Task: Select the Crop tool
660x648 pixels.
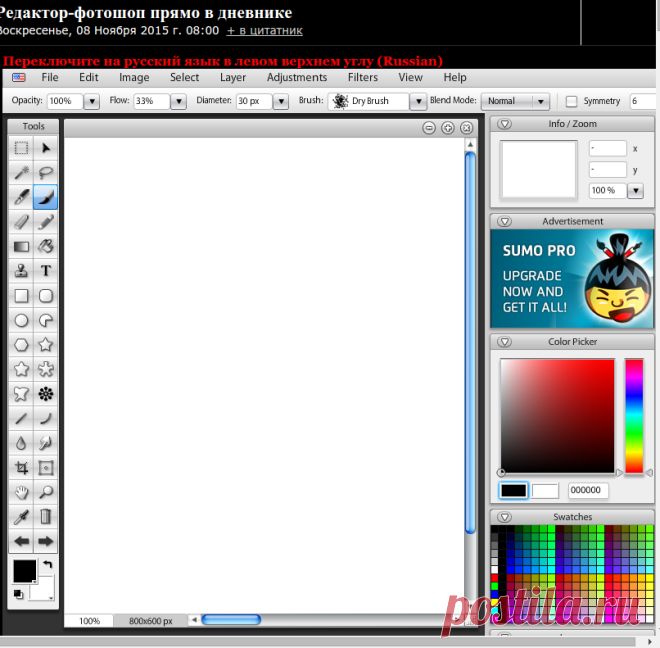Action: click(x=21, y=467)
